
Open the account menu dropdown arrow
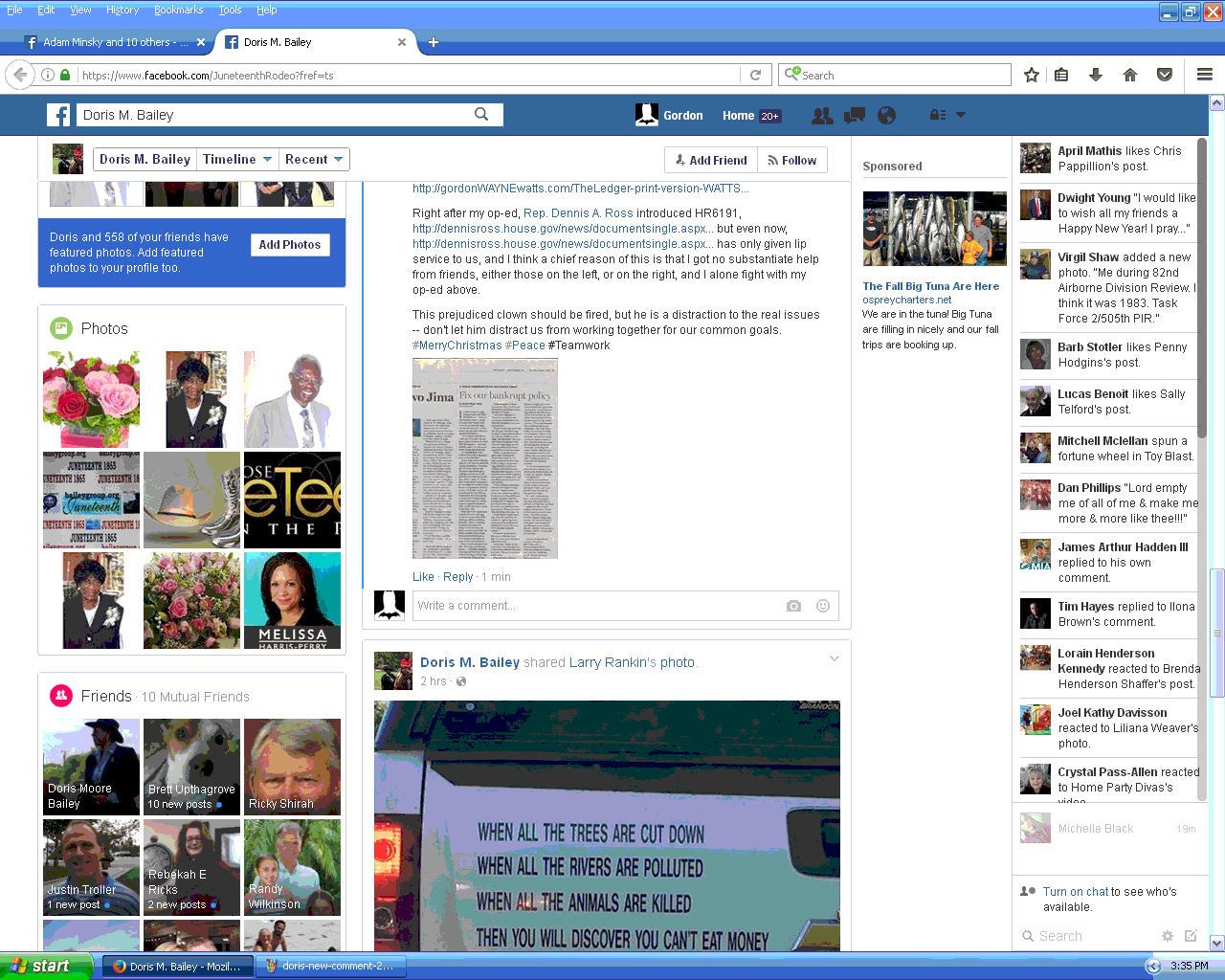pos(961,115)
